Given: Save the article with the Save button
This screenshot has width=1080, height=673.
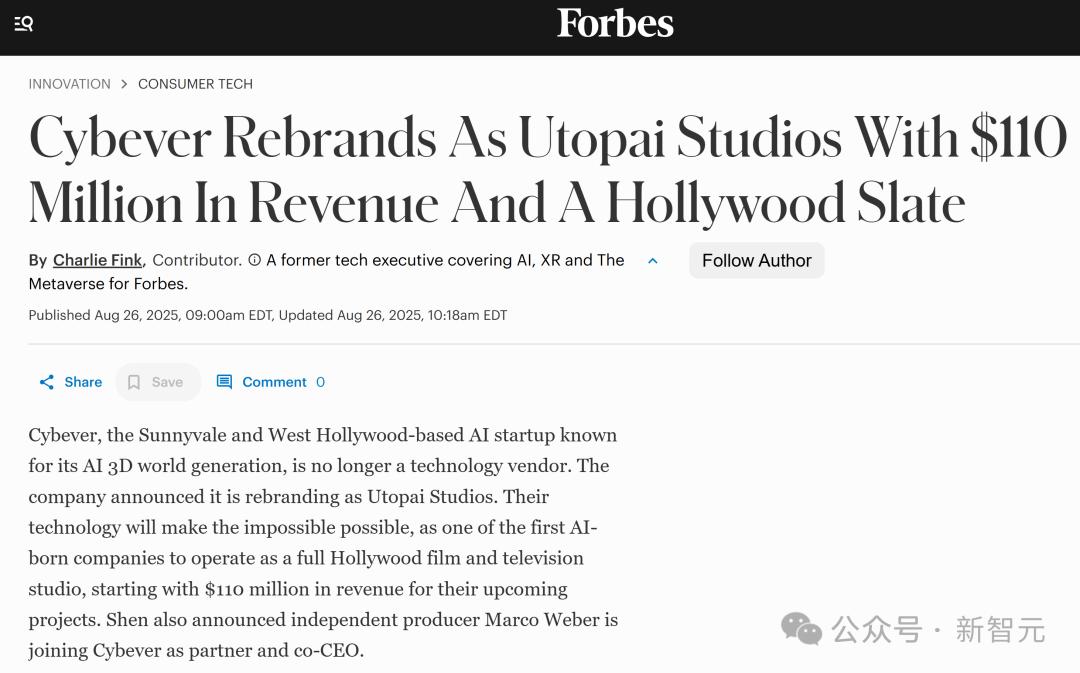Looking at the screenshot, I should tap(158, 382).
